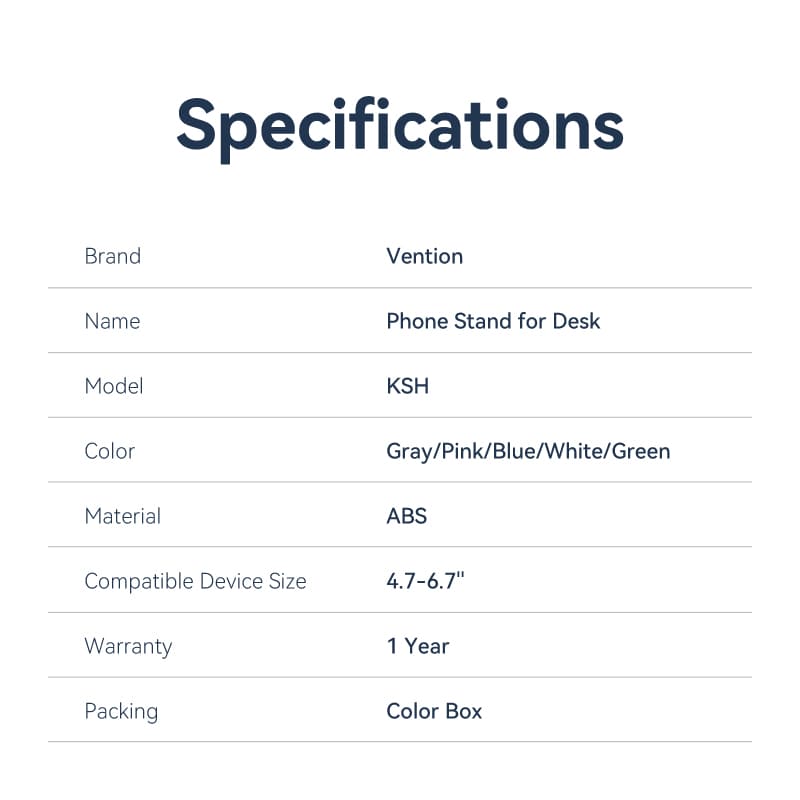
Task: Click the 1 Year warranty value
Action: (417, 646)
